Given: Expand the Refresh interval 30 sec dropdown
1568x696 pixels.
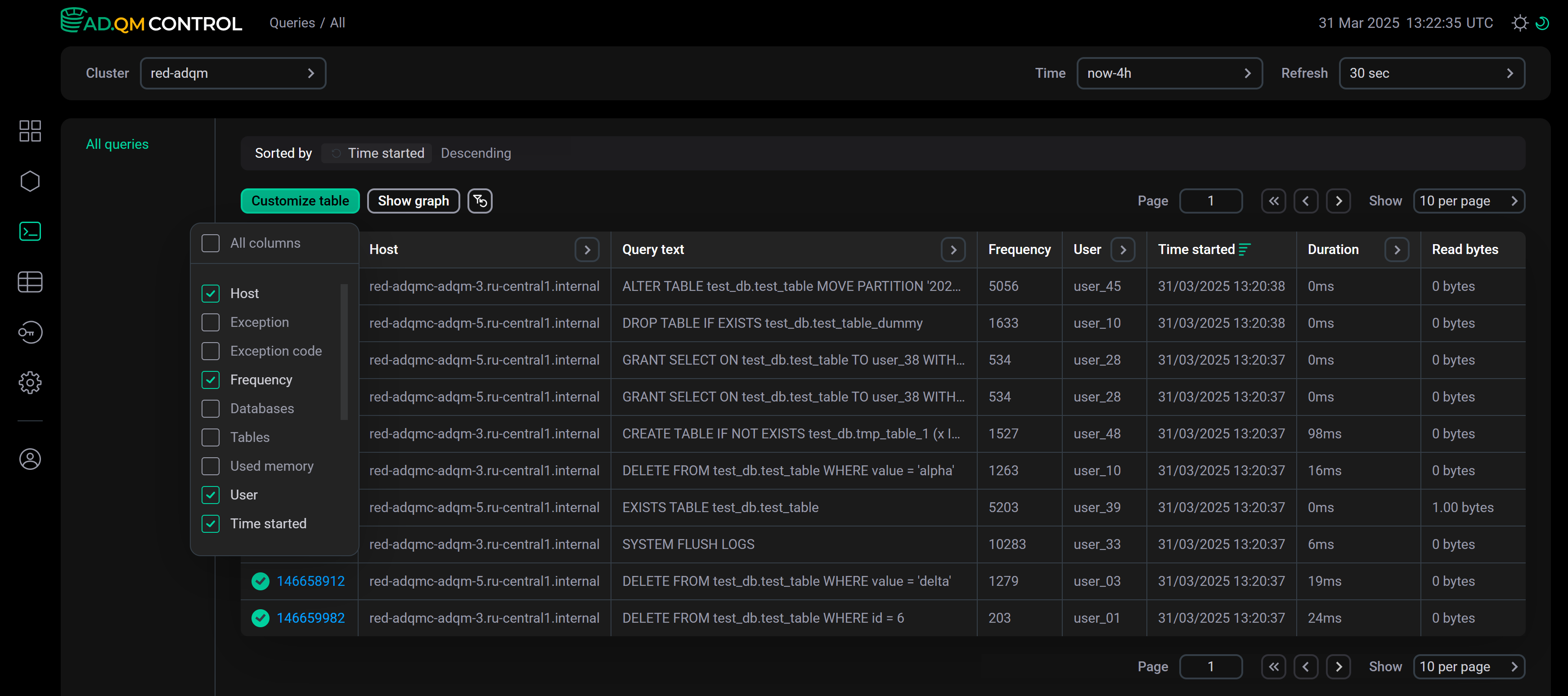Looking at the screenshot, I should click(1432, 73).
